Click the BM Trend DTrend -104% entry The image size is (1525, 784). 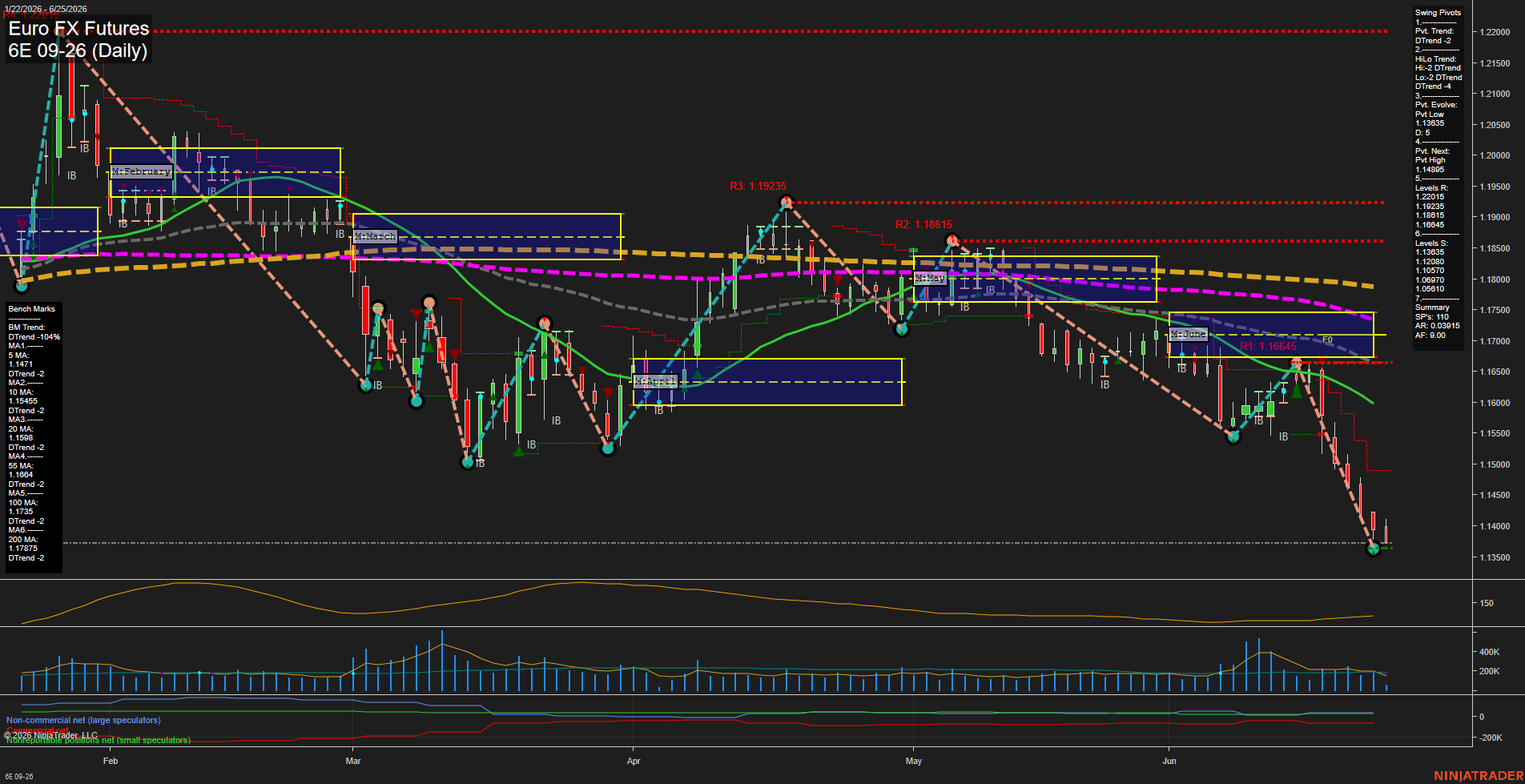click(34, 332)
